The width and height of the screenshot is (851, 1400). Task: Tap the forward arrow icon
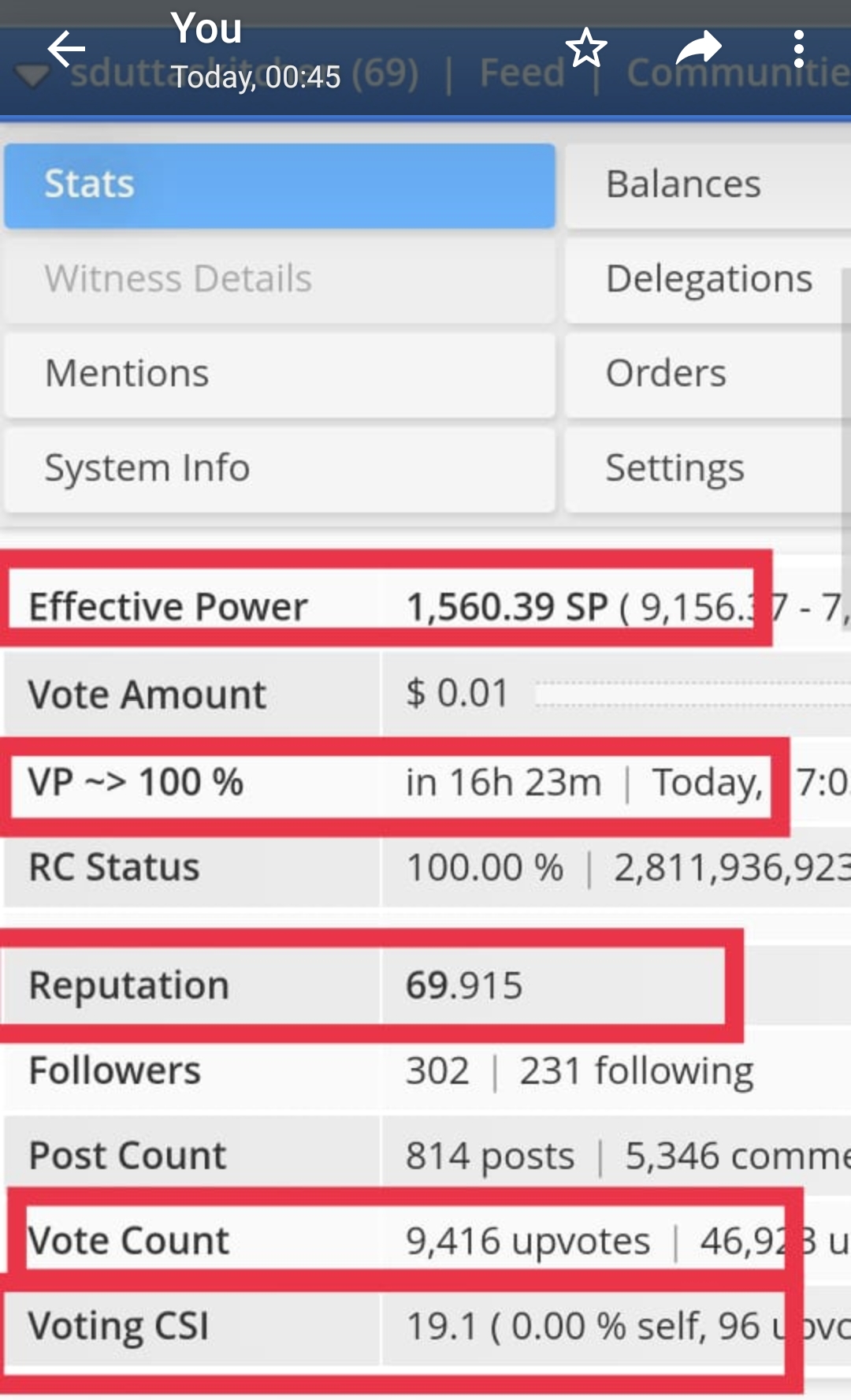(x=698, y=48)
